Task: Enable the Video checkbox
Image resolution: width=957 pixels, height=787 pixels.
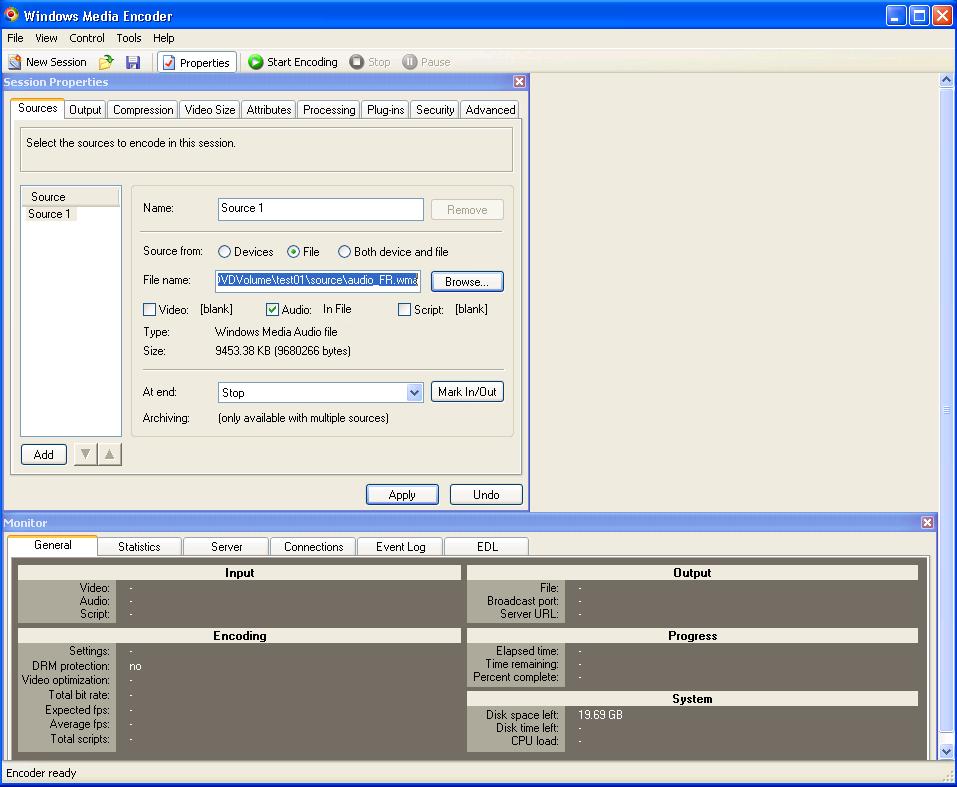Action: [150, 310]
